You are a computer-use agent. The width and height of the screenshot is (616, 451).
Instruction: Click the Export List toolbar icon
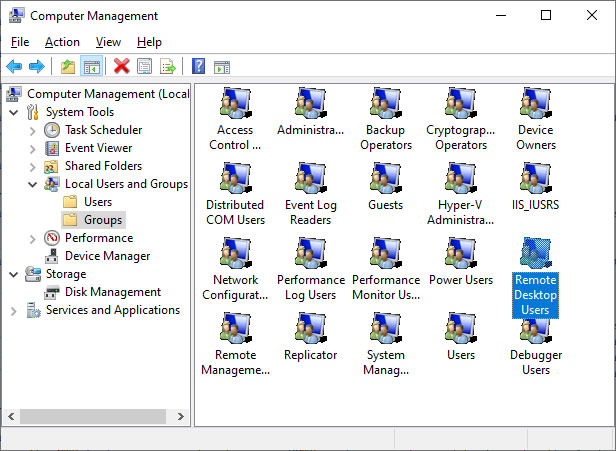[x=168, y=66]
